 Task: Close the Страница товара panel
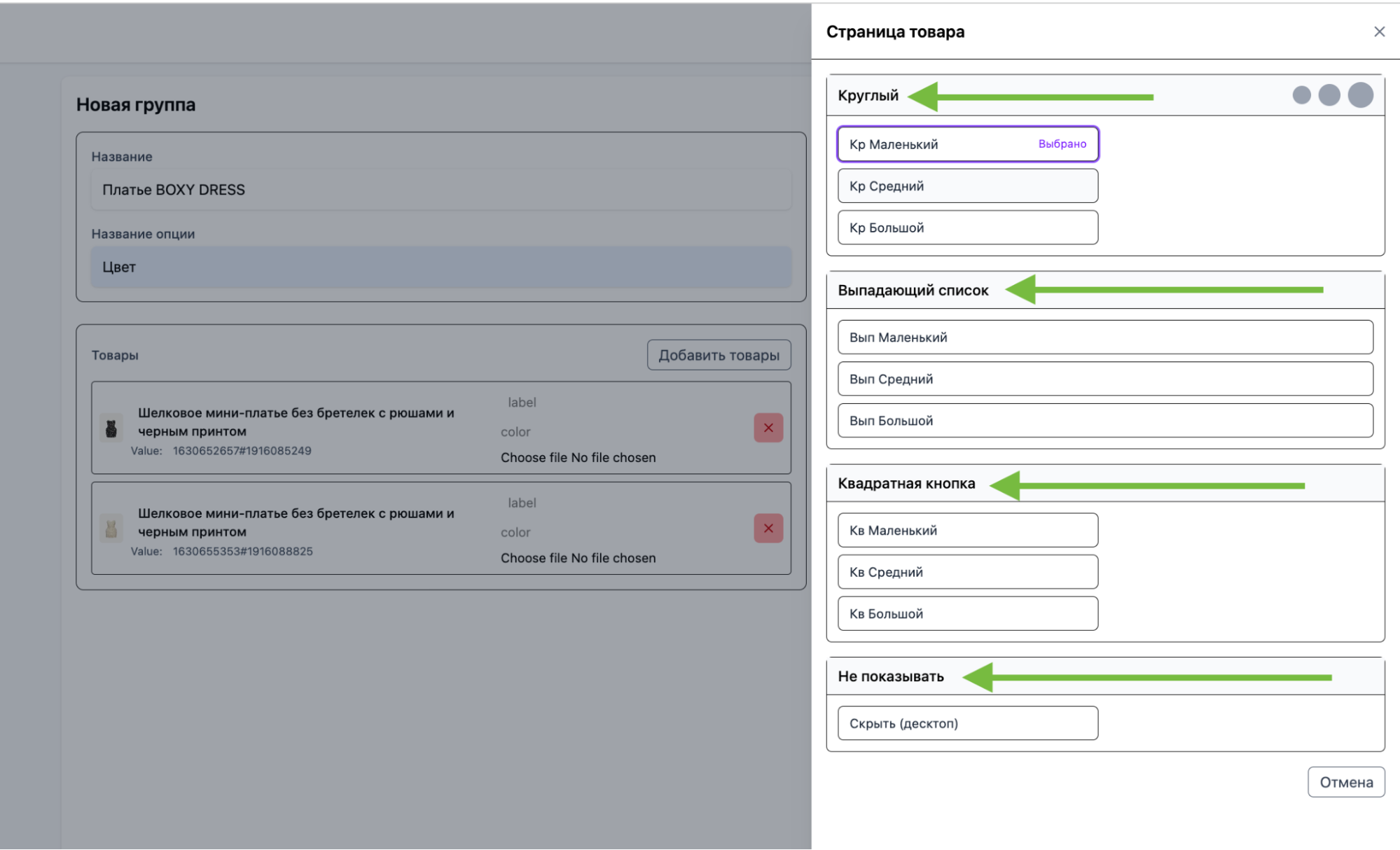1379,32
